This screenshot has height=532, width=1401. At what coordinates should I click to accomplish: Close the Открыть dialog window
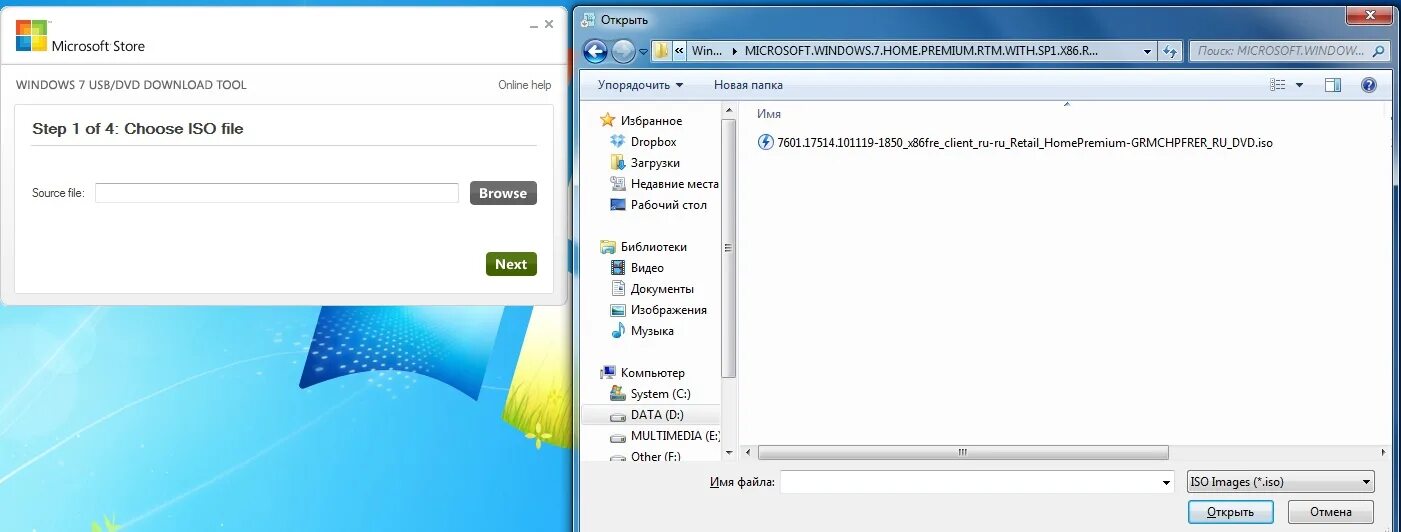1370,14
